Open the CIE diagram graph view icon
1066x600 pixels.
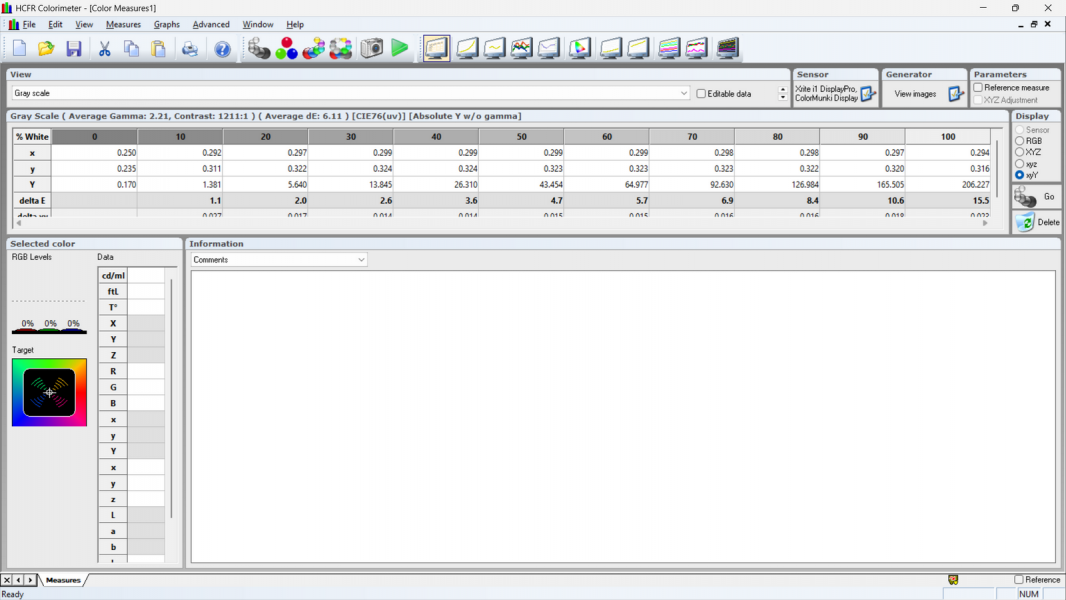click(580, 48)
